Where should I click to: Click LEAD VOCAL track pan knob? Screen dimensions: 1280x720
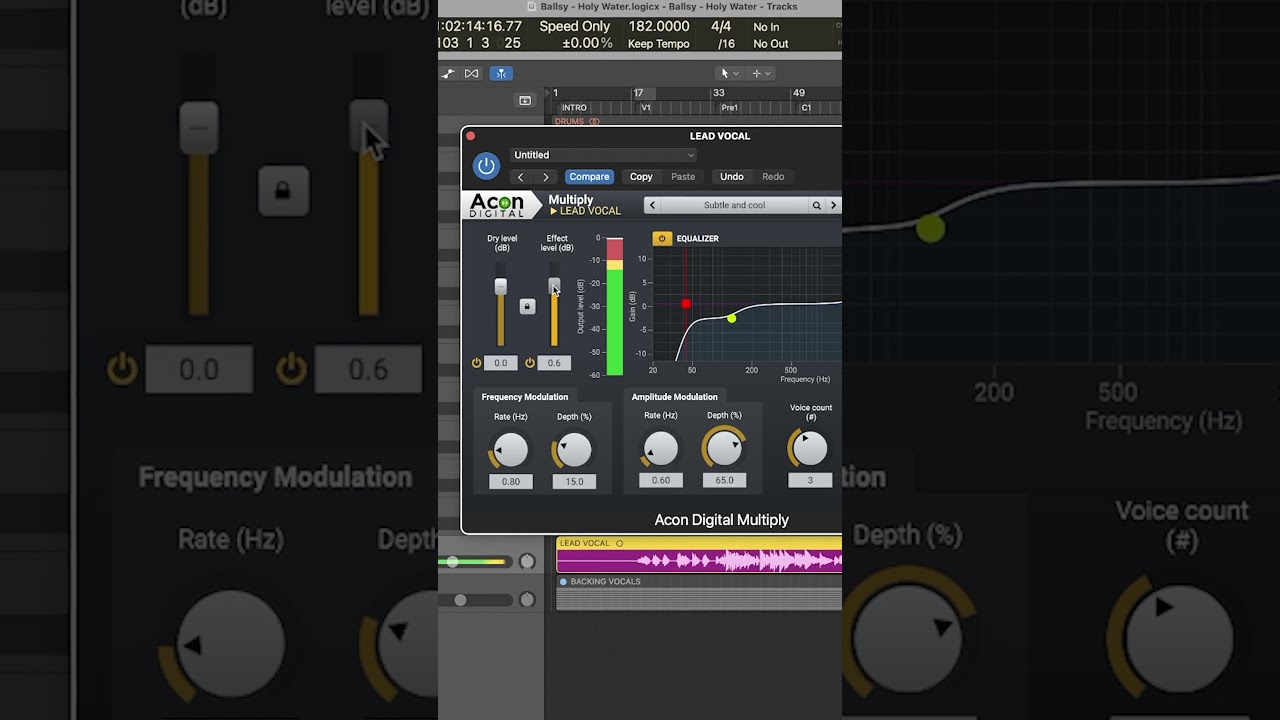527,562
